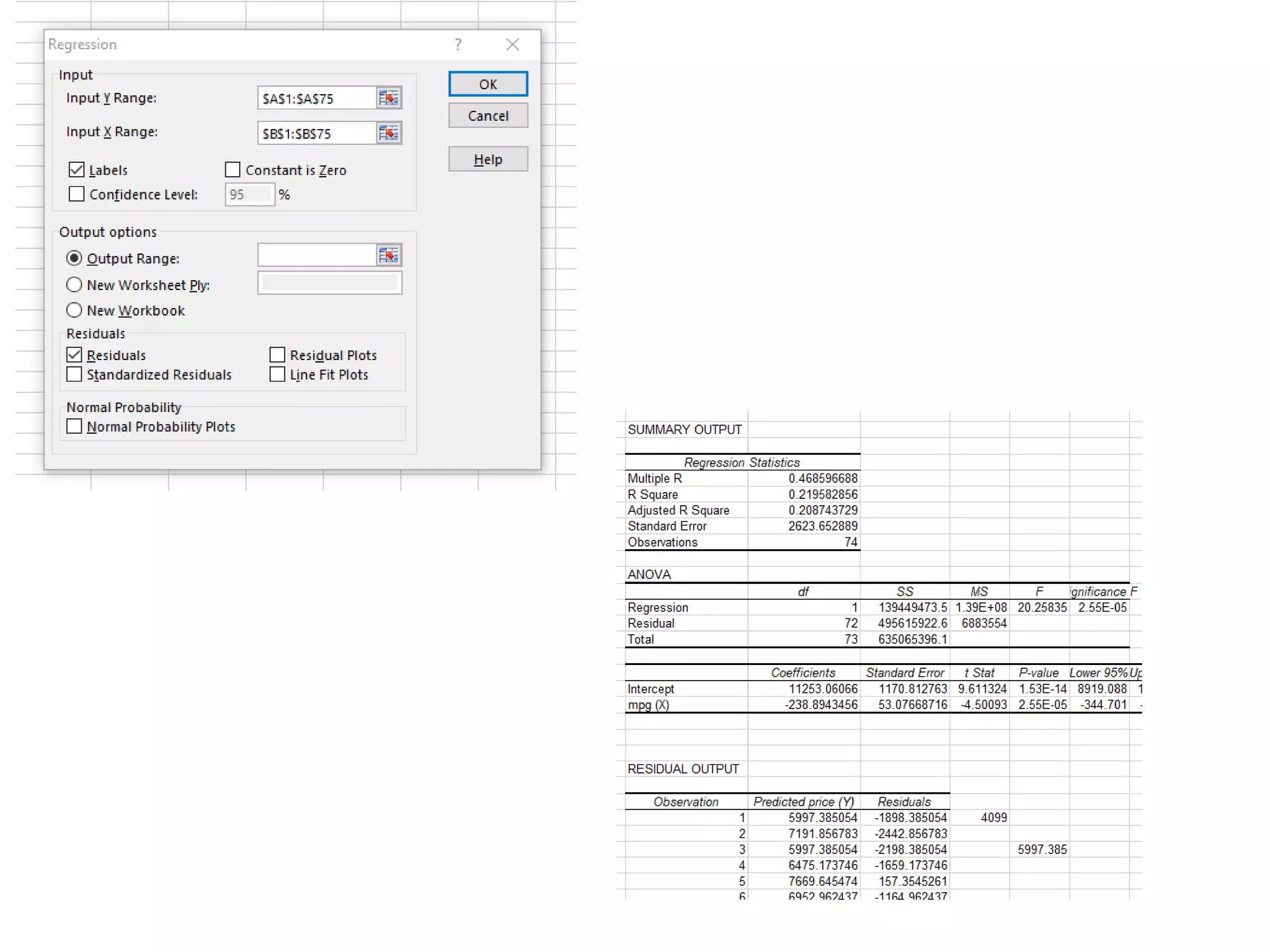The image size is (1270, 952).
Task: Click Standard Error value 2623.652889
Action: point(804,526)
